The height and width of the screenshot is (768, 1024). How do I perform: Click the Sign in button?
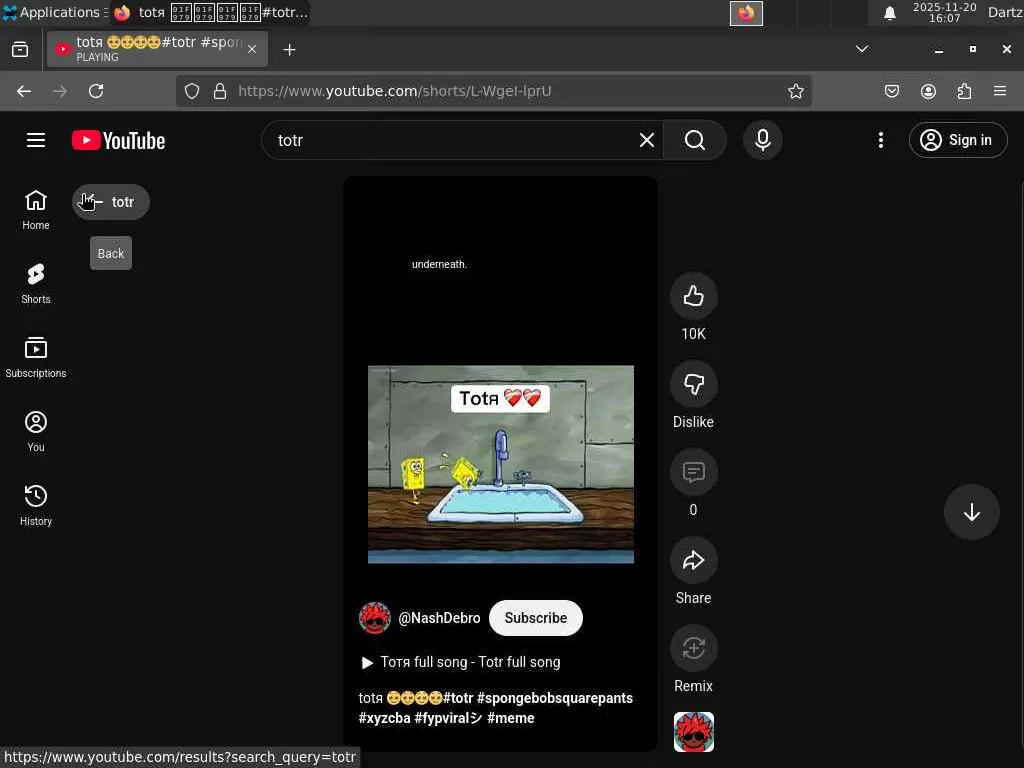coord(957,140)
